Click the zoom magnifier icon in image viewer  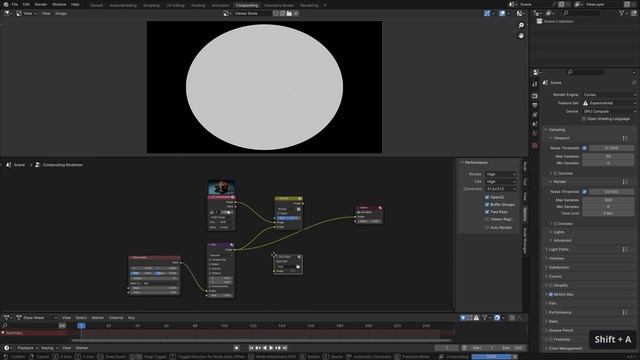(x=521, y=25)
